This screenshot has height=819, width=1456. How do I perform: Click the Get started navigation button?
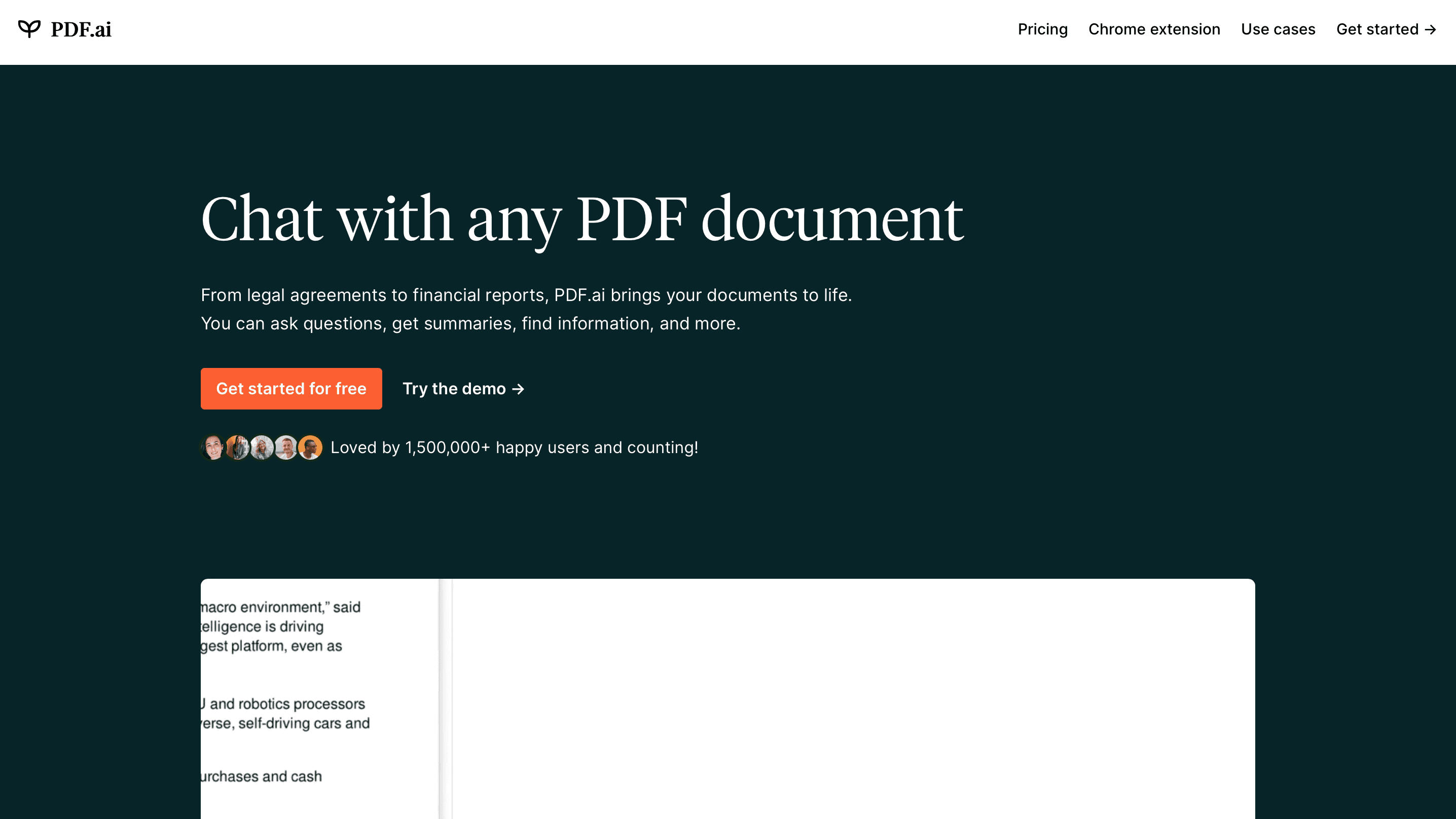coord(1387,29)
